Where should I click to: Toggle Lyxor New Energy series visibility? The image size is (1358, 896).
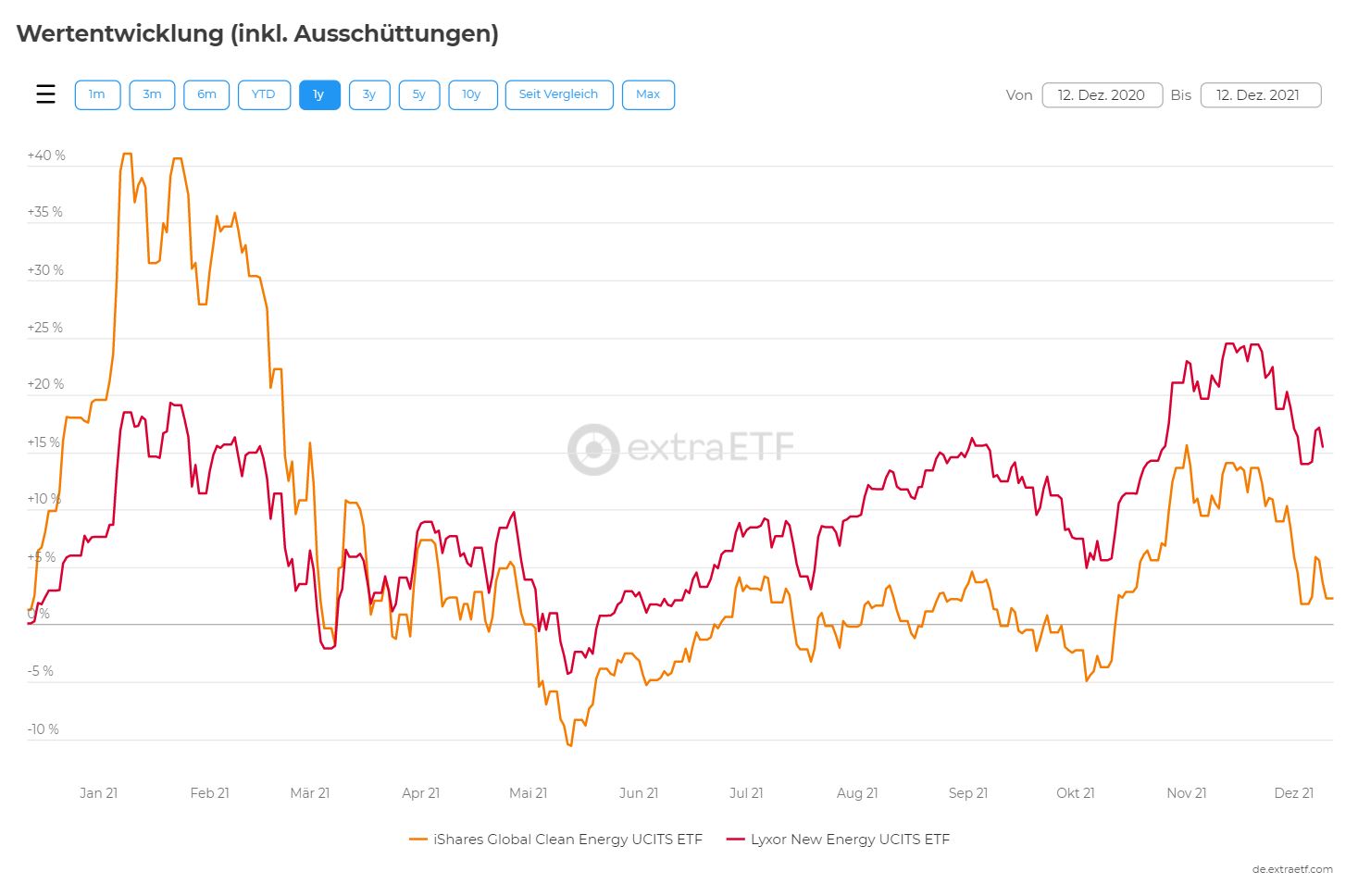850,840
